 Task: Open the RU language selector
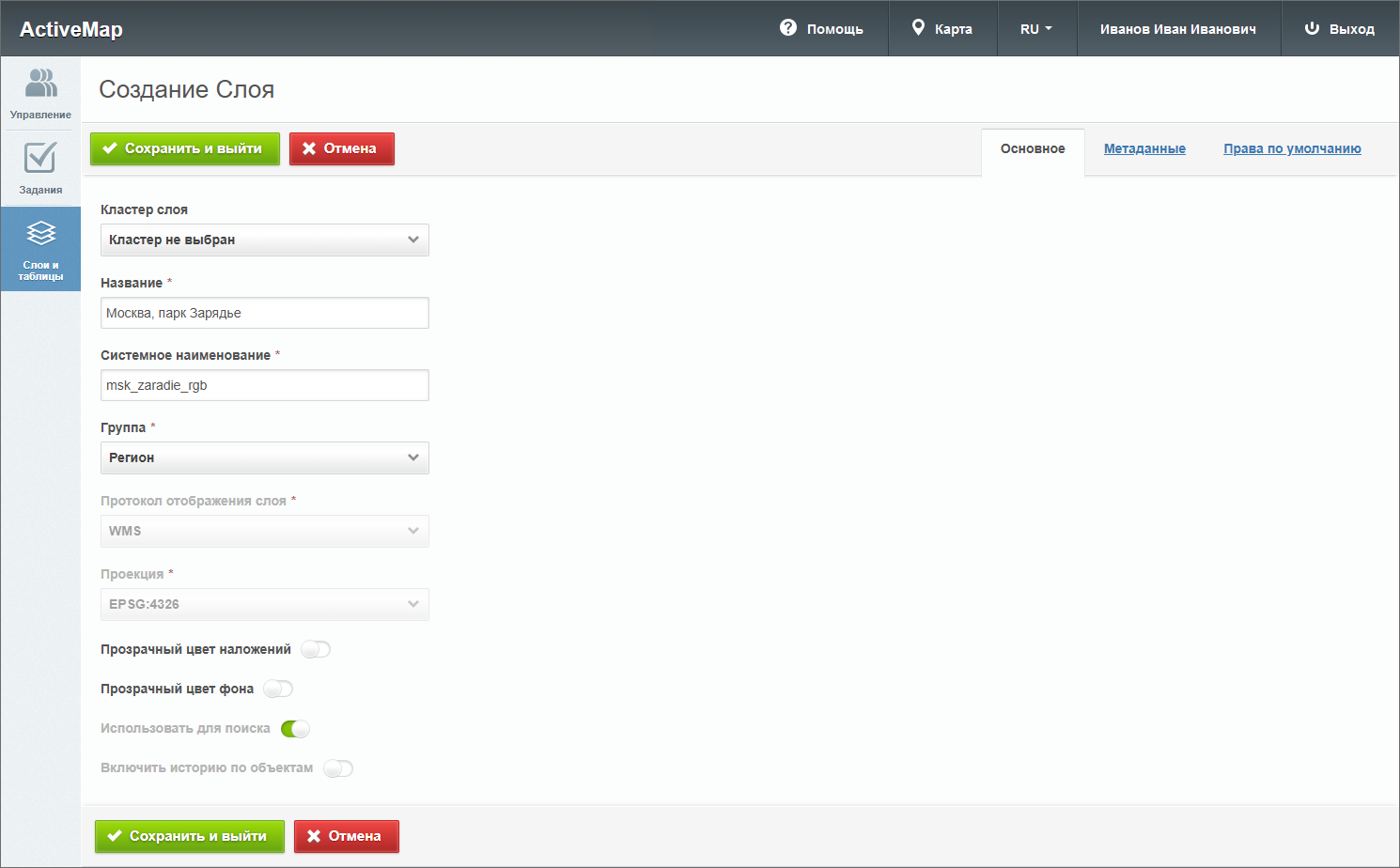click(1035, 29)
